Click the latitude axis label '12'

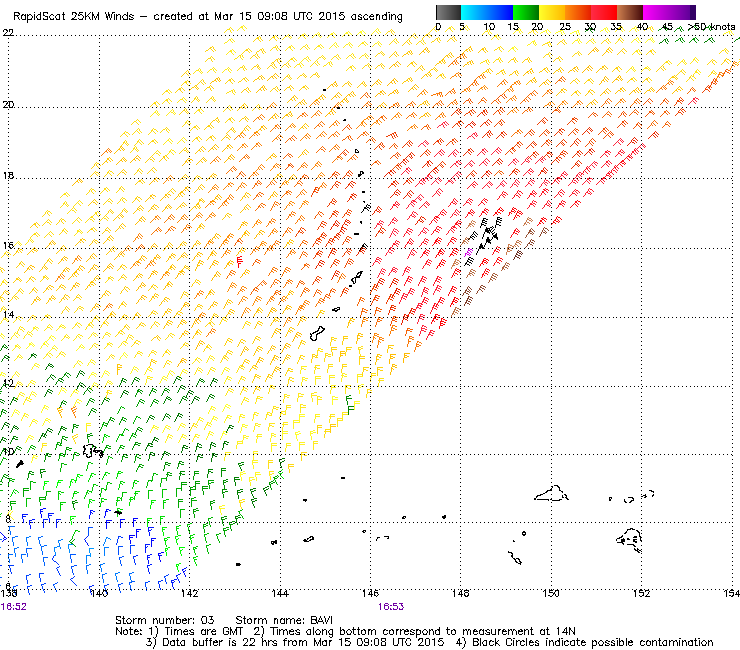pos(8,383)
